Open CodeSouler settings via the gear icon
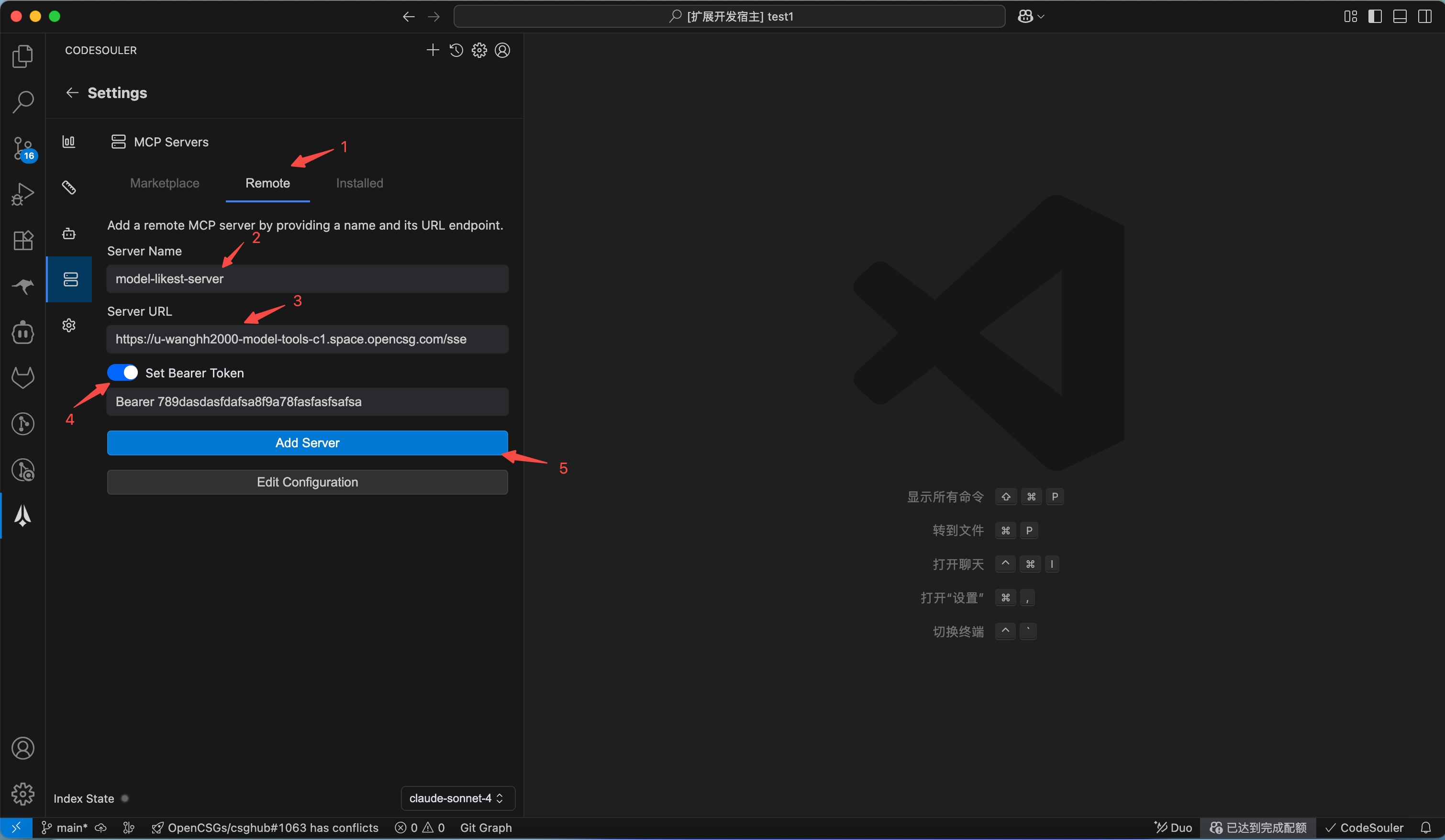This screenshot has height=840, width=1445. [x=479, y=50]
